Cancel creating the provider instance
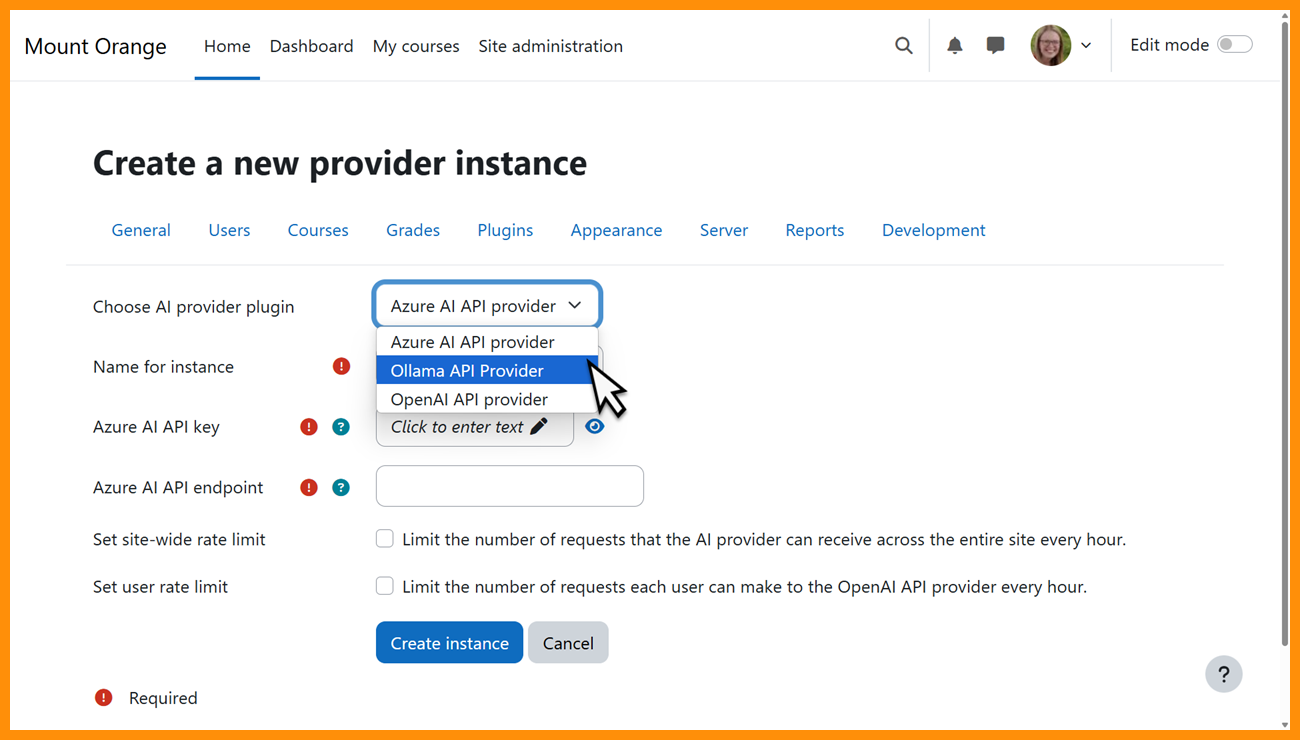The height and width of the screenshot is (740, 1300). click(x=568, y=642)
